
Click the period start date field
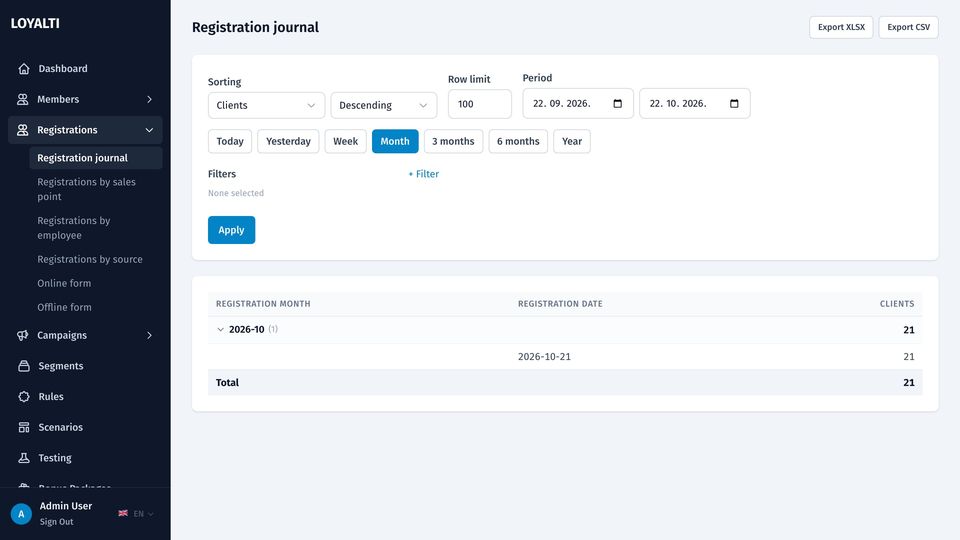coord(578,103)
